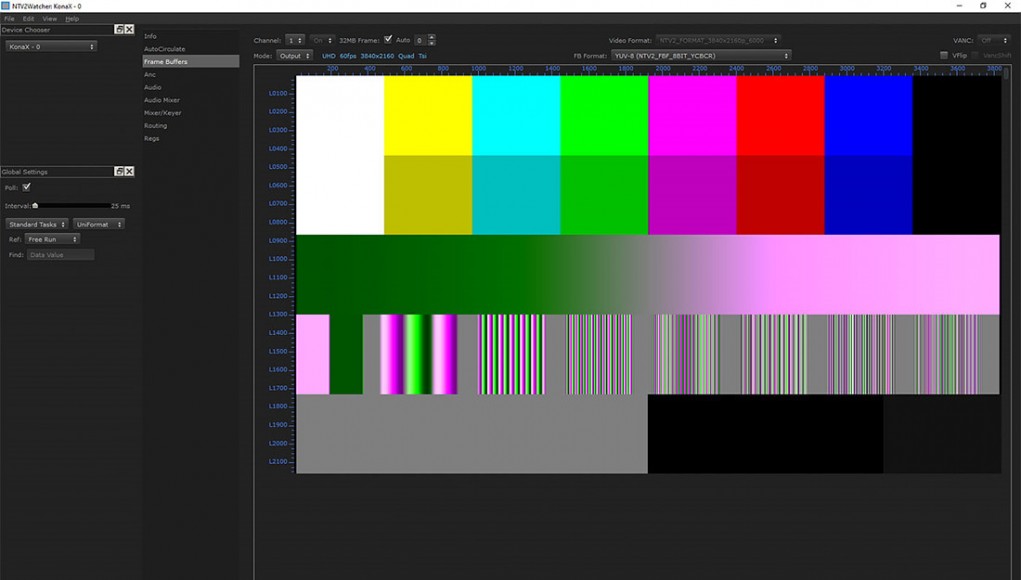Click the frame number stepper arrows
This screenshot has height=580, width=1021.
coord(431,40)
